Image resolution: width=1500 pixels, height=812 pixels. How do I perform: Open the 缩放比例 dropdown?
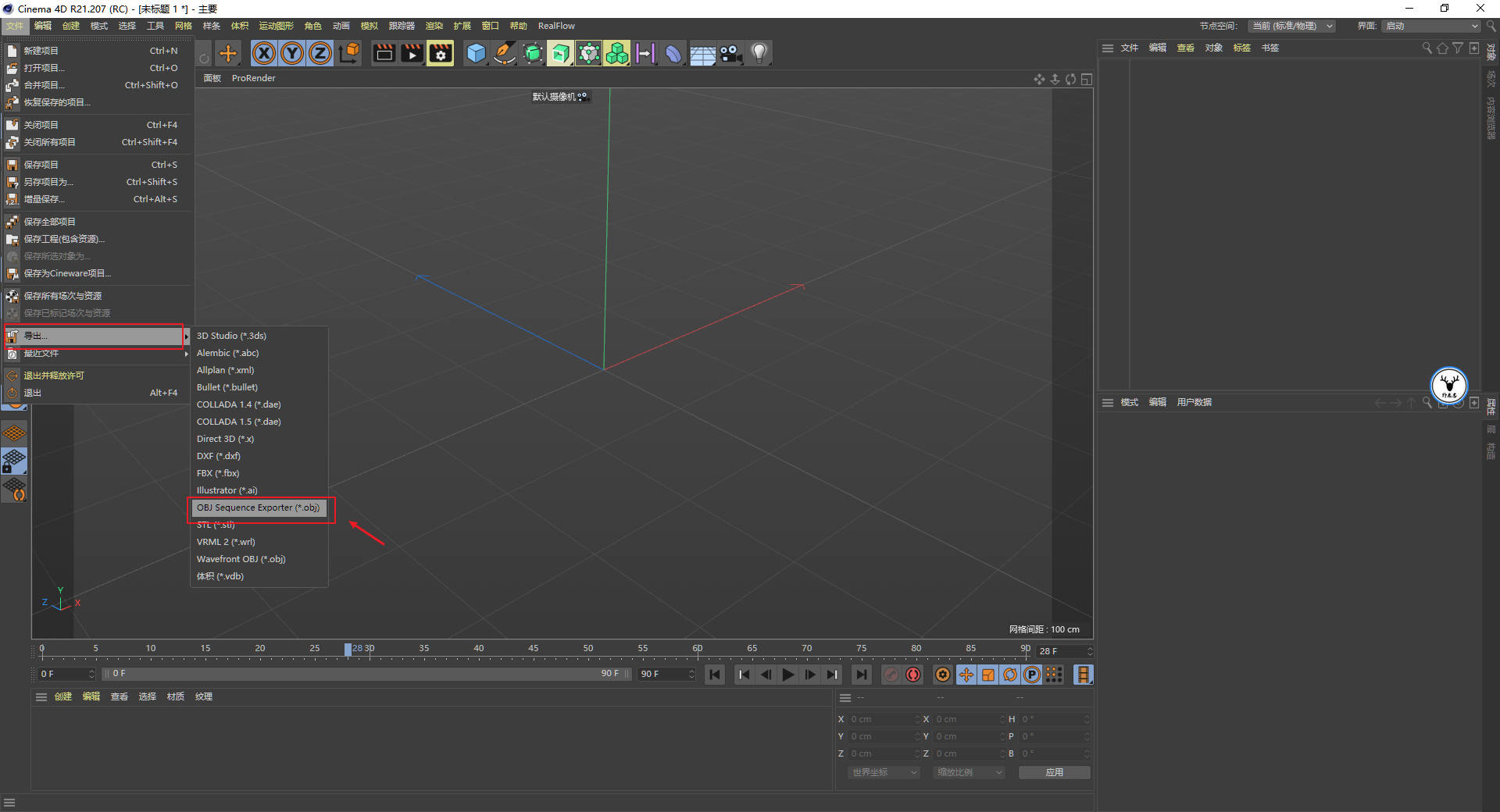pyautogui.click(x=969, y=772)
